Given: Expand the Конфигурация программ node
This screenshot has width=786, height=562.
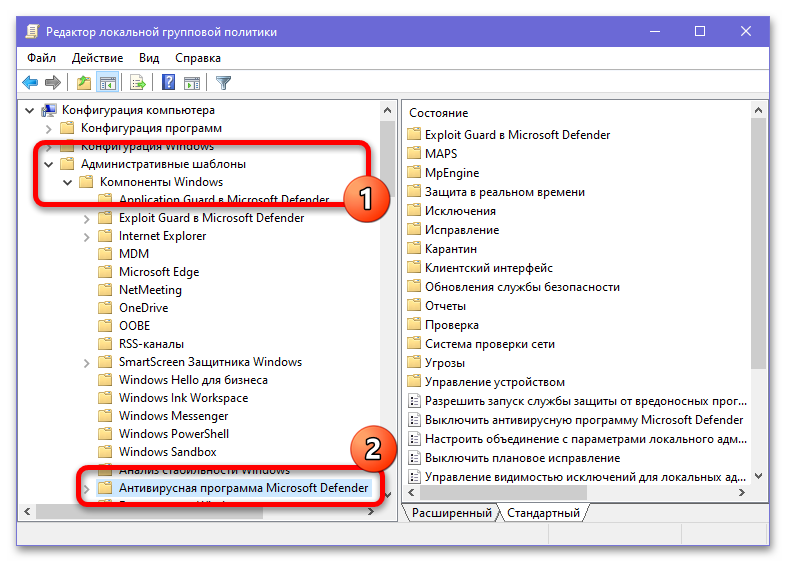Looking at the screenshot, I should pos(49,128).
